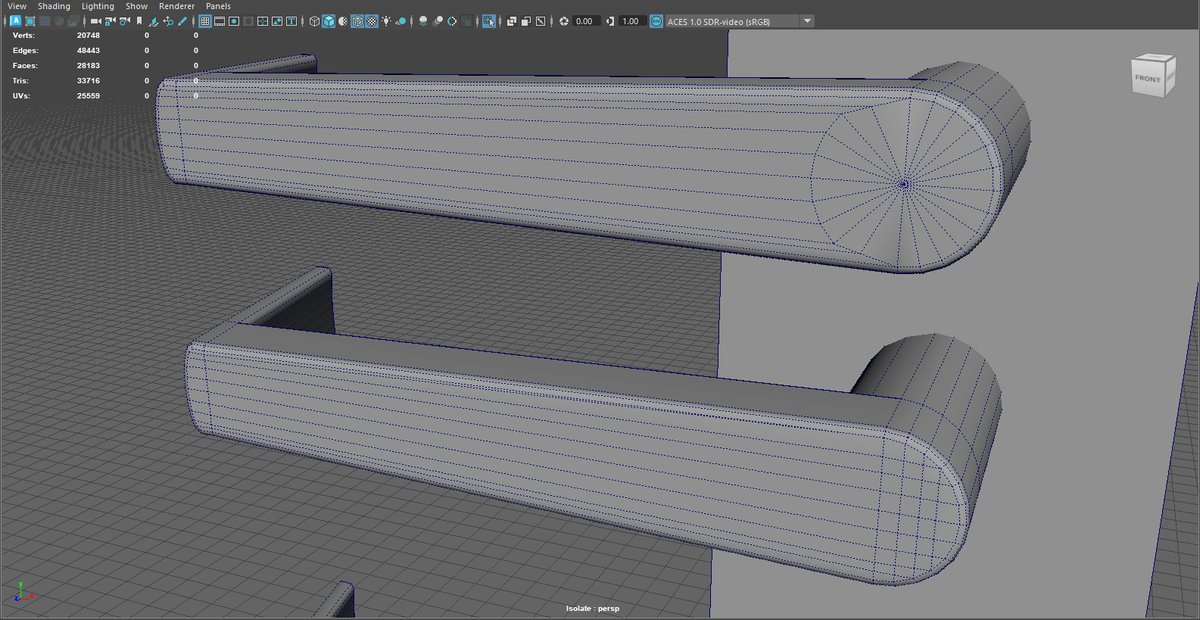Activate the 2D Pan/Zoom icon

(168, 21)
